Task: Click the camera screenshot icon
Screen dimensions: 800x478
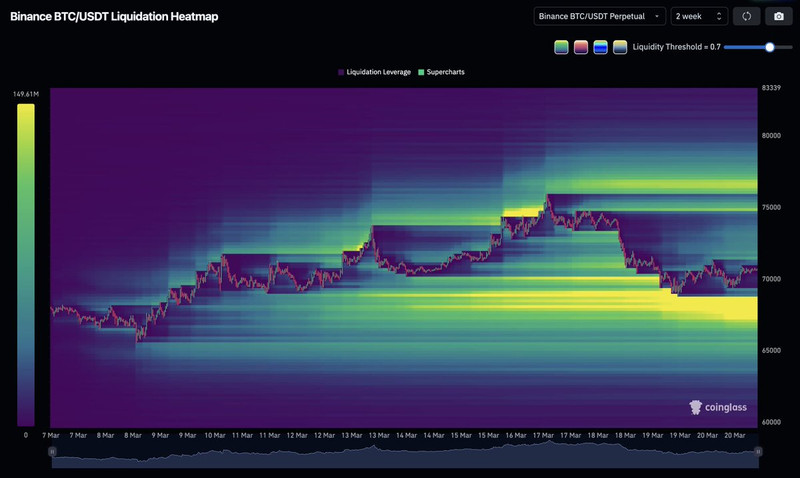Action: (776, 16)
